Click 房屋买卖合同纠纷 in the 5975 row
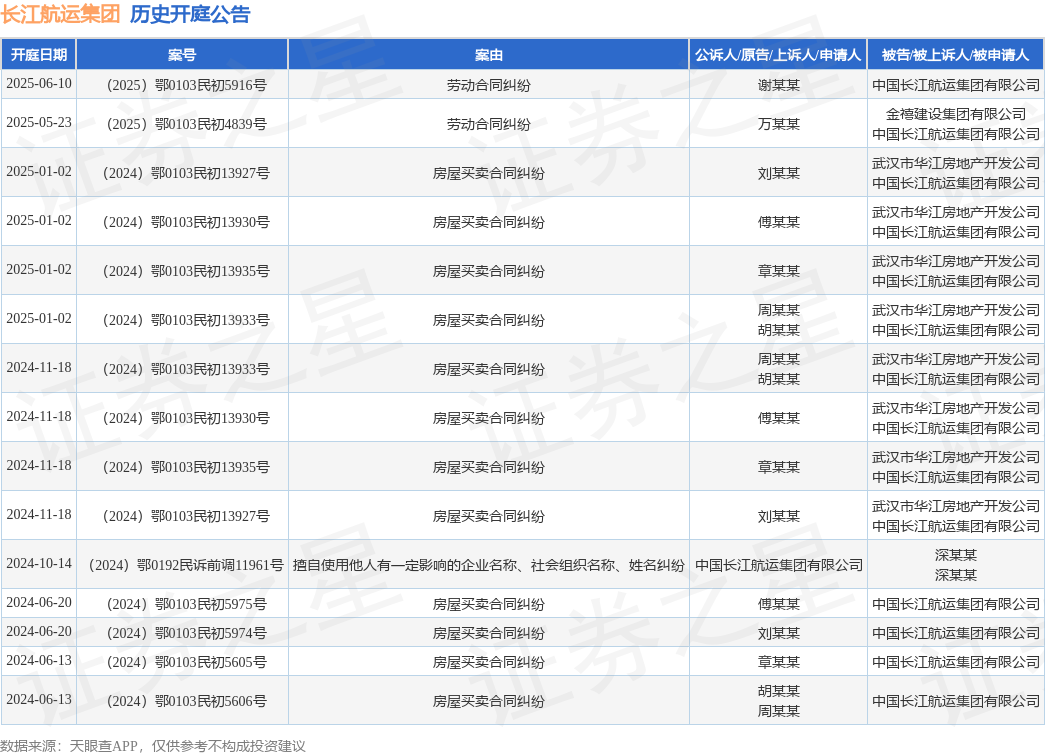1045x755 pixels. click(x=489, y=604)
